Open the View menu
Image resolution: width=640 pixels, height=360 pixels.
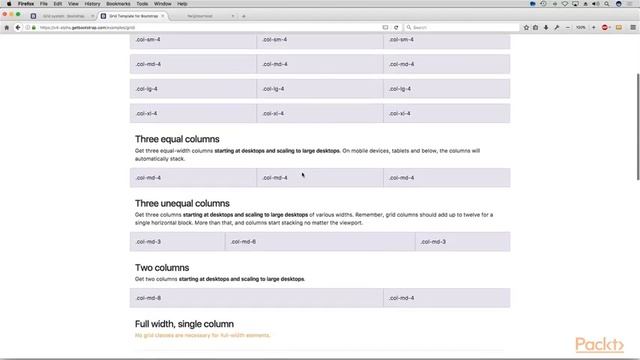click(73, 4)
